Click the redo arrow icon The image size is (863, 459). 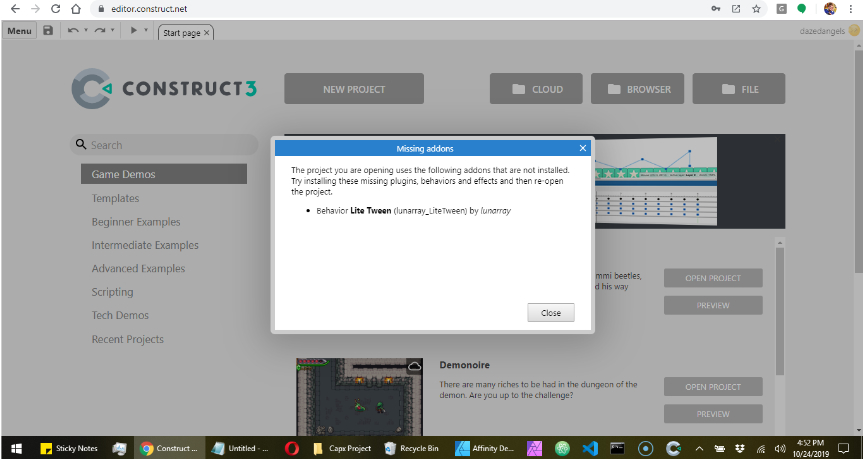100,31
